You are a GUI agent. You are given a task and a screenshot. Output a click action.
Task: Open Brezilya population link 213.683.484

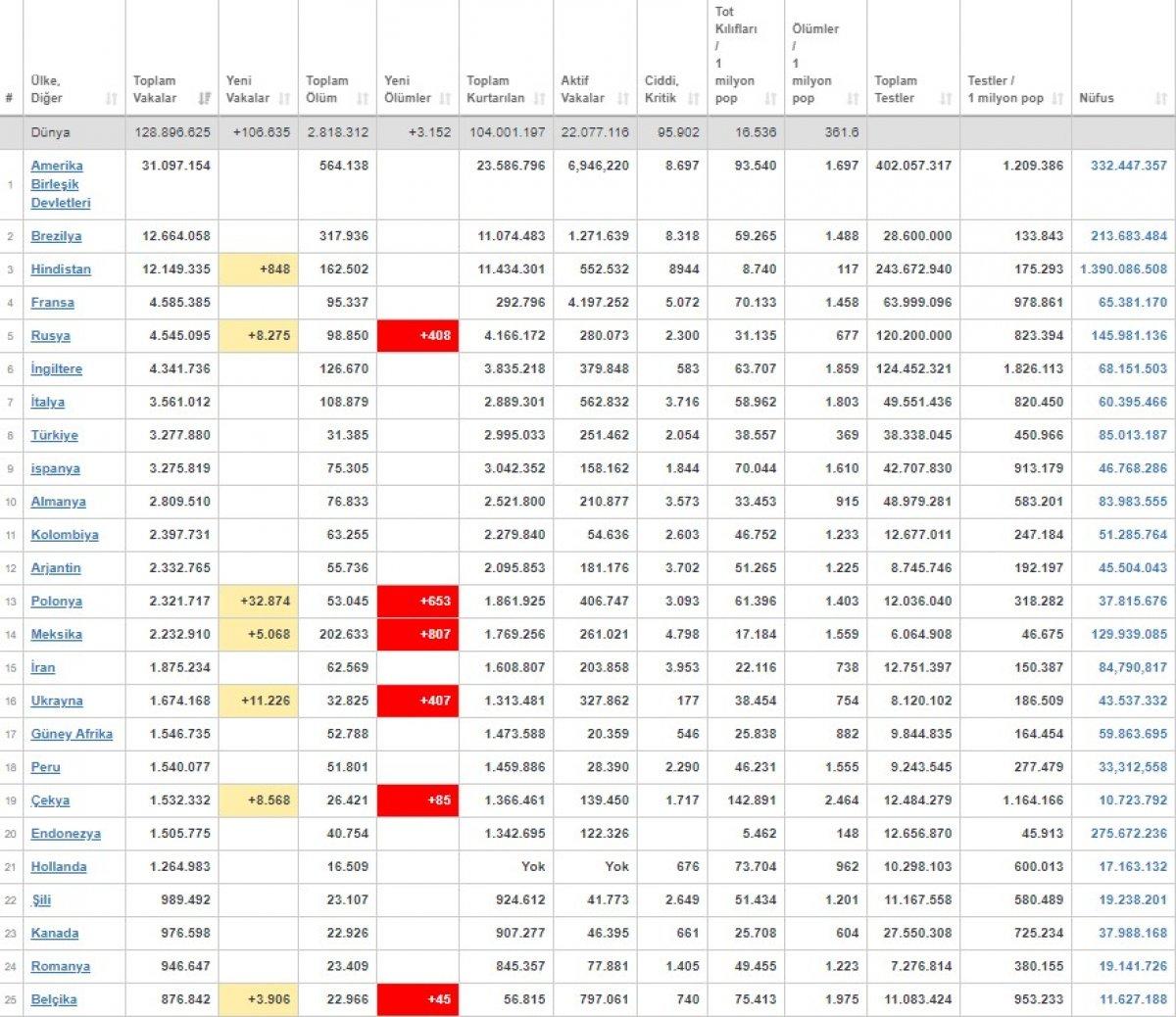point(1128,236)
